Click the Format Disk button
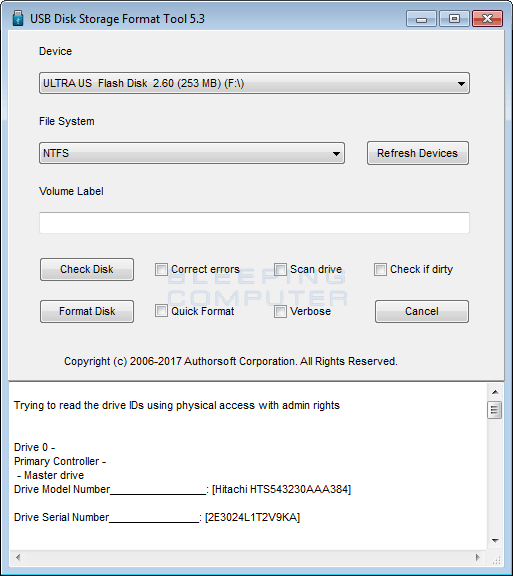Screen dimensions: 513x576 pos(87,311)
